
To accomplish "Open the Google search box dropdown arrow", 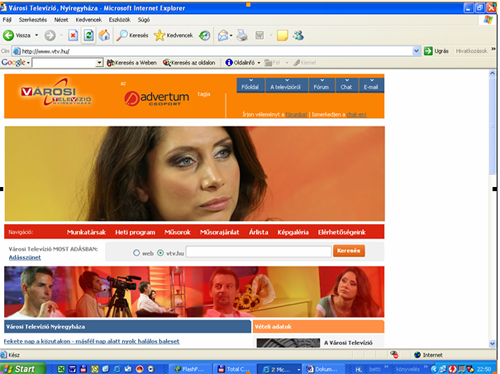I will (99, 63).
